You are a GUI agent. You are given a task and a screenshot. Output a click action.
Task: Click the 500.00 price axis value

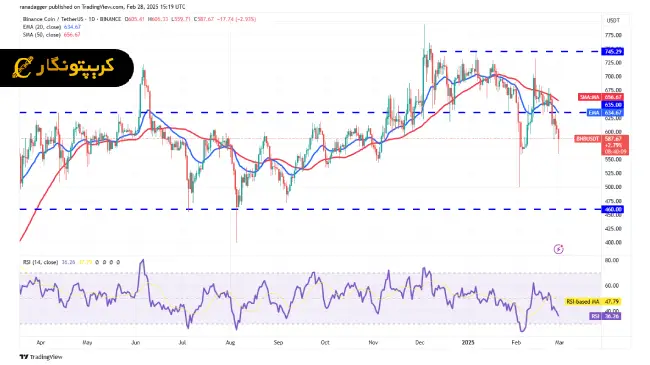[613, 187]
